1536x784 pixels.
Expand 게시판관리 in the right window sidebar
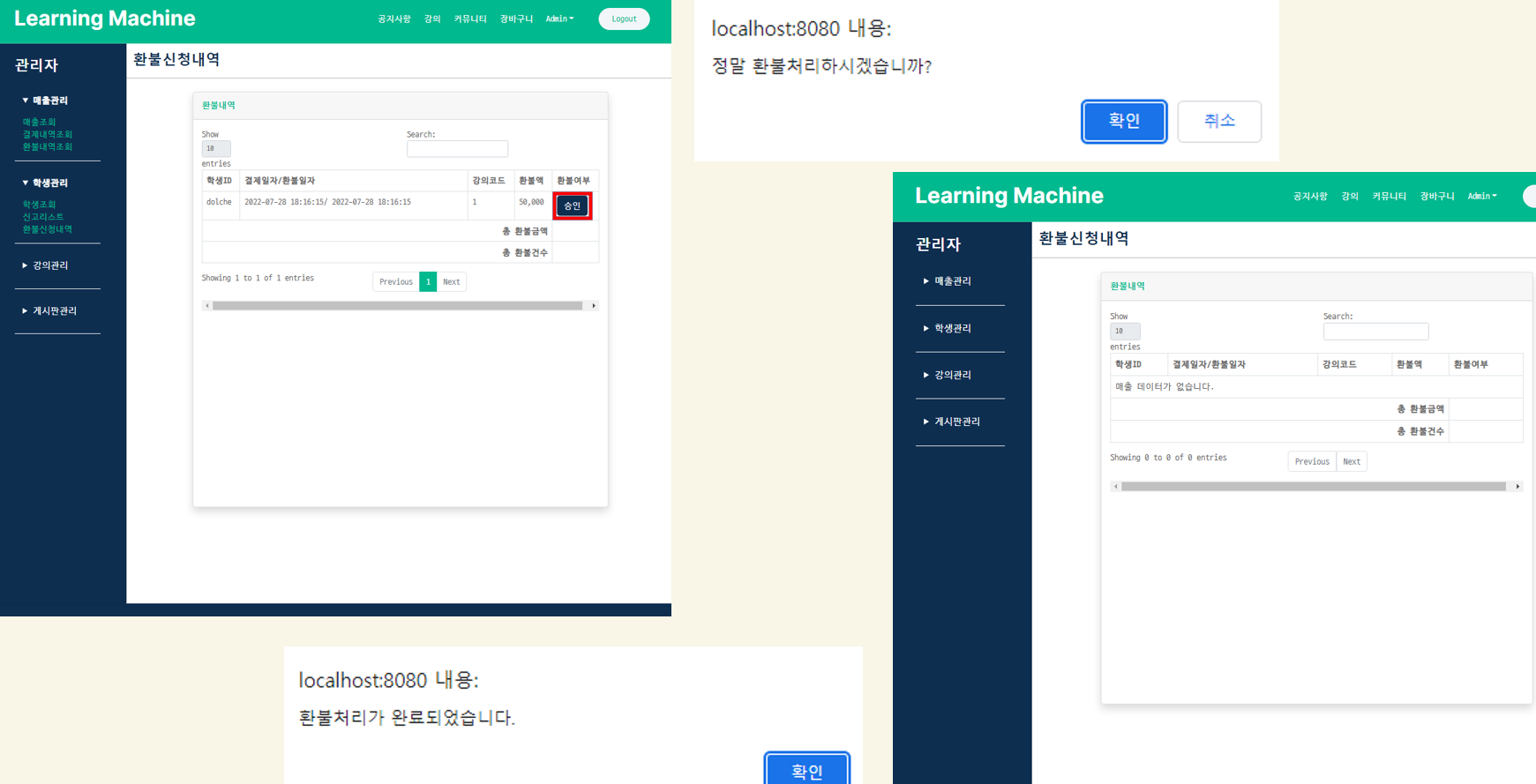coord(951,422)
